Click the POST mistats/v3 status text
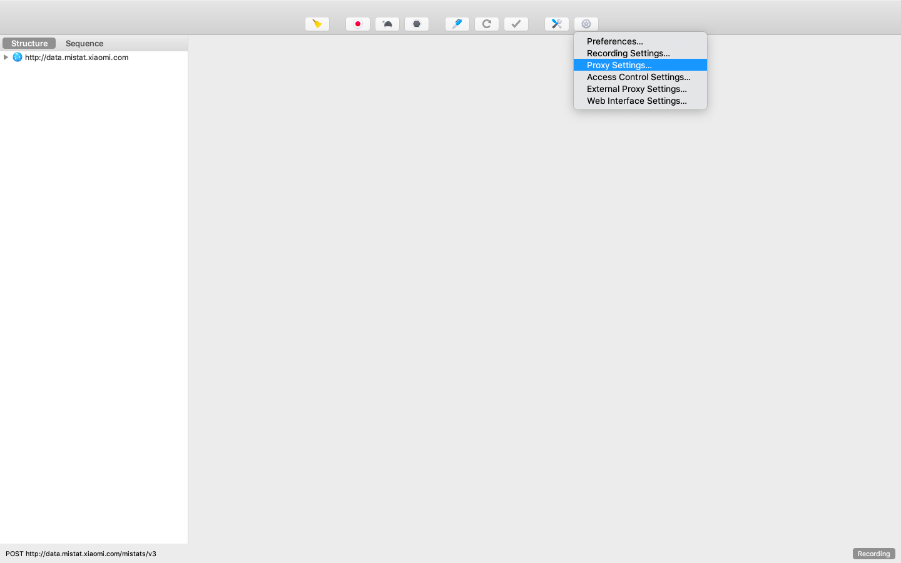The height and width of the screenshot is (563, 901). click(x=80, y=554)
